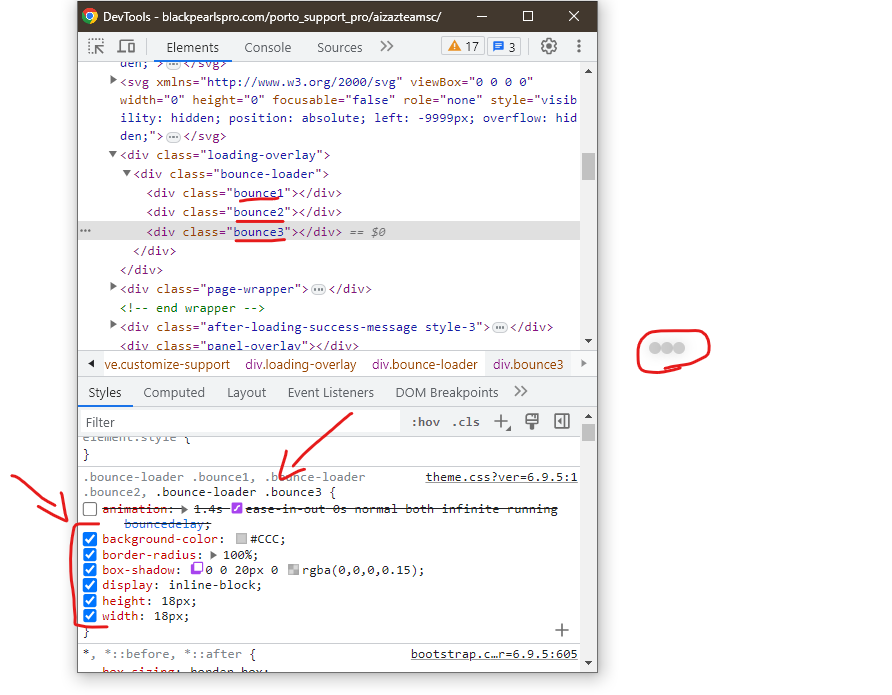Disable the display inline-block checkbox

coord(90,585)
